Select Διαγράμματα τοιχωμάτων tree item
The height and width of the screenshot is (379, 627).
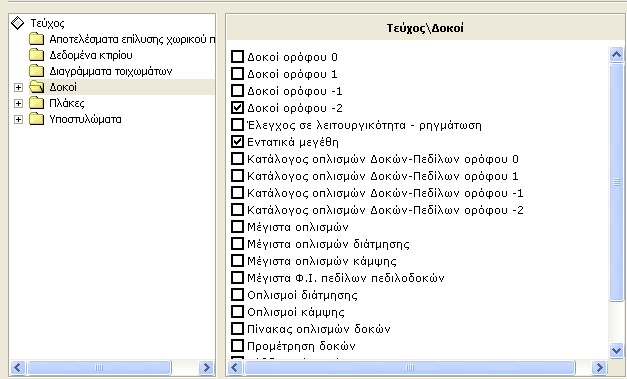pos(111,71)
